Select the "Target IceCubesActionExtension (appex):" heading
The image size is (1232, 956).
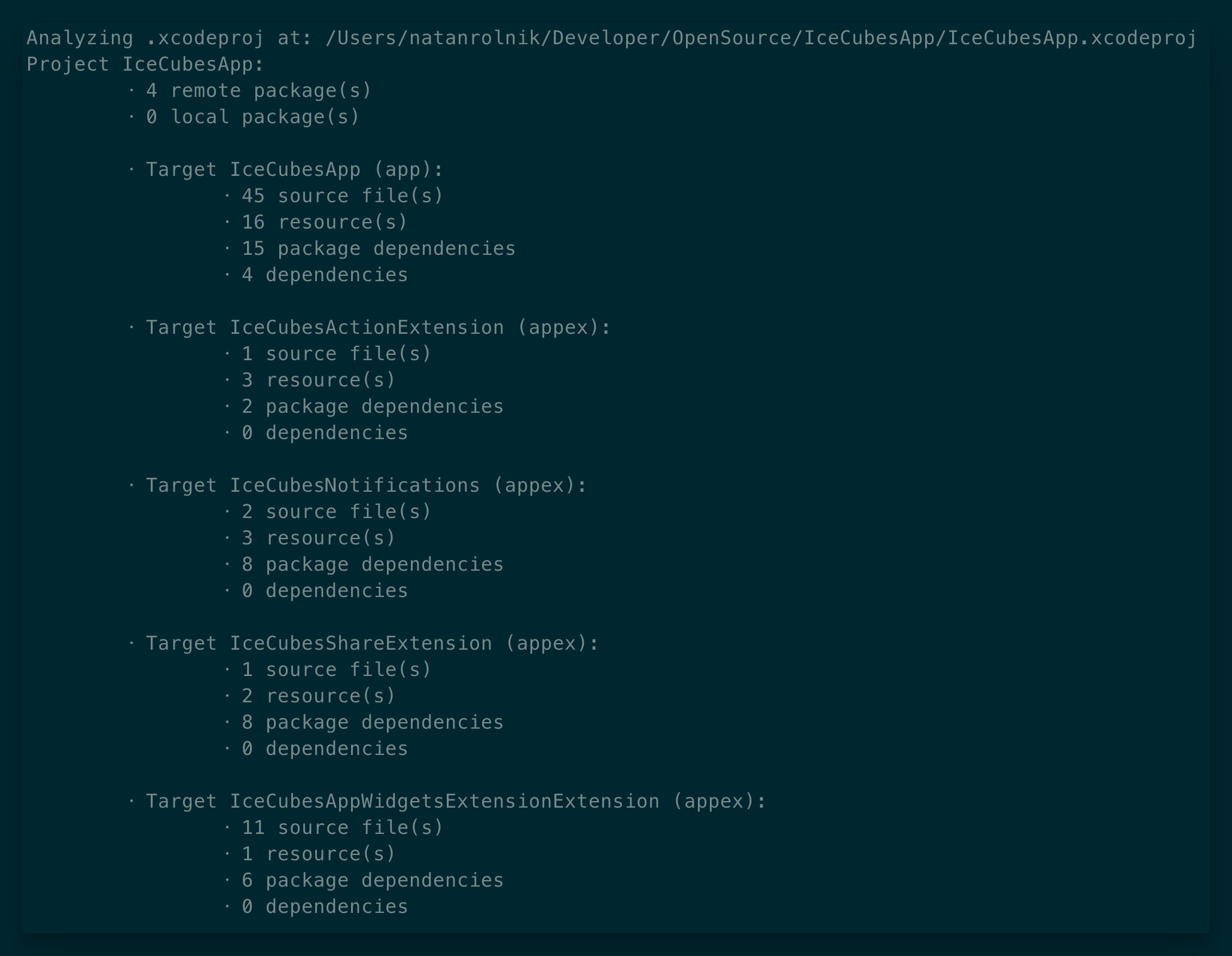click(x=378, y=328)
